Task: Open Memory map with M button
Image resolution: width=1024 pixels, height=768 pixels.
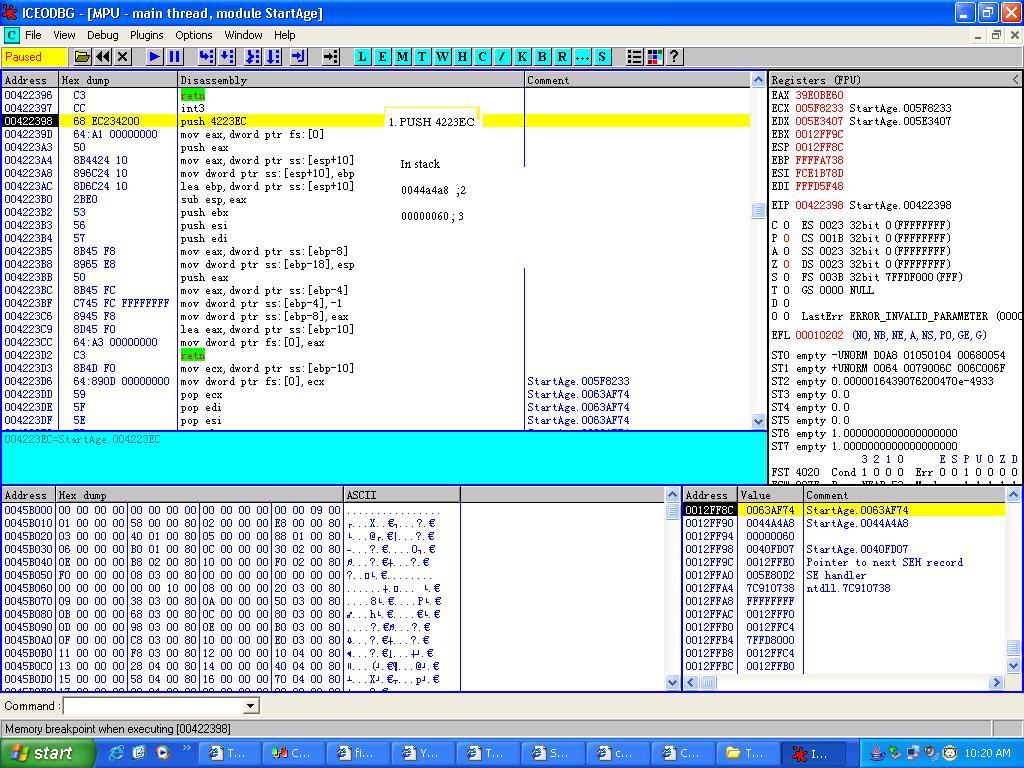Action: 402,57
